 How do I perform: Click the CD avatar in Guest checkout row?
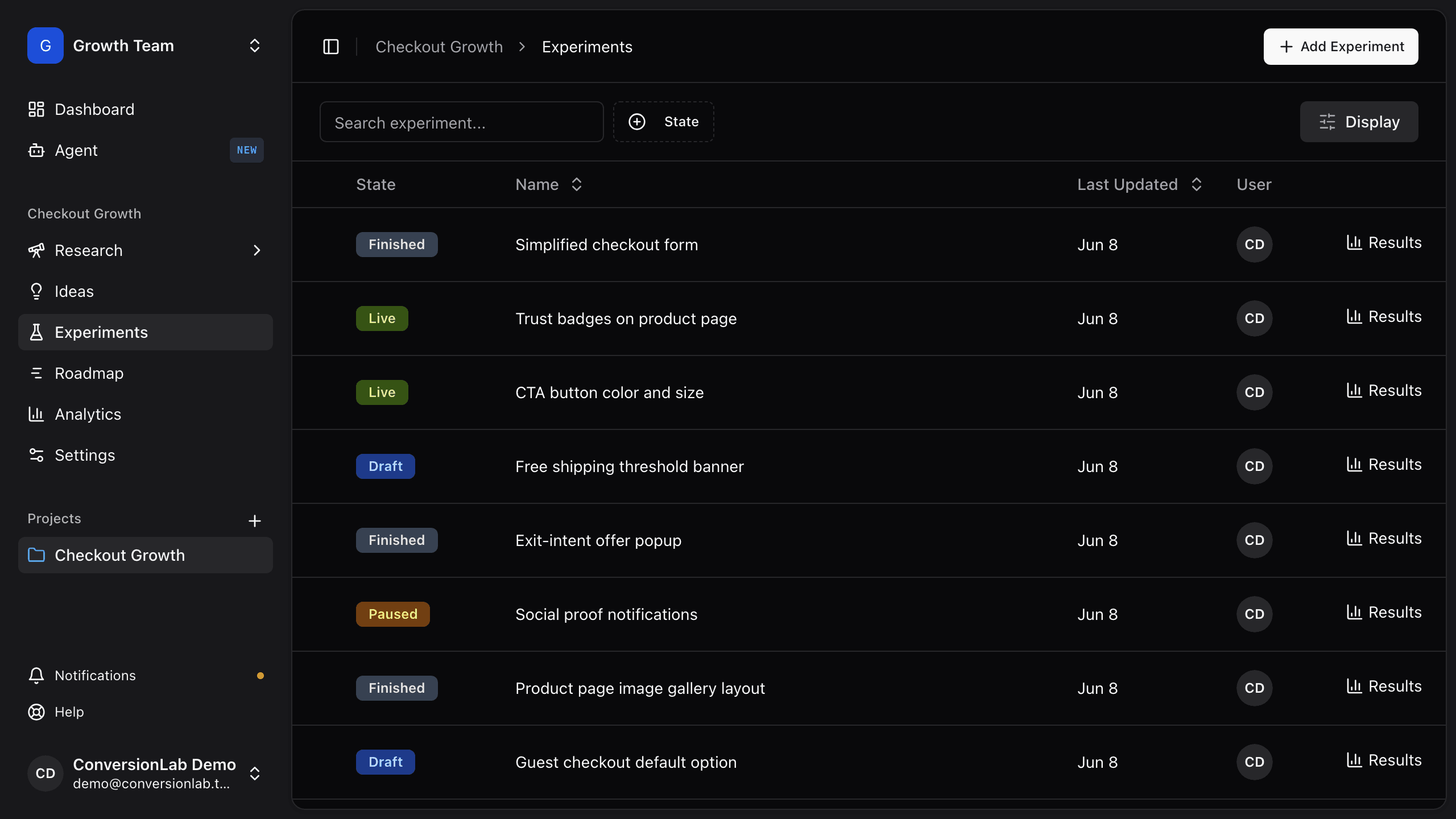1255,762
